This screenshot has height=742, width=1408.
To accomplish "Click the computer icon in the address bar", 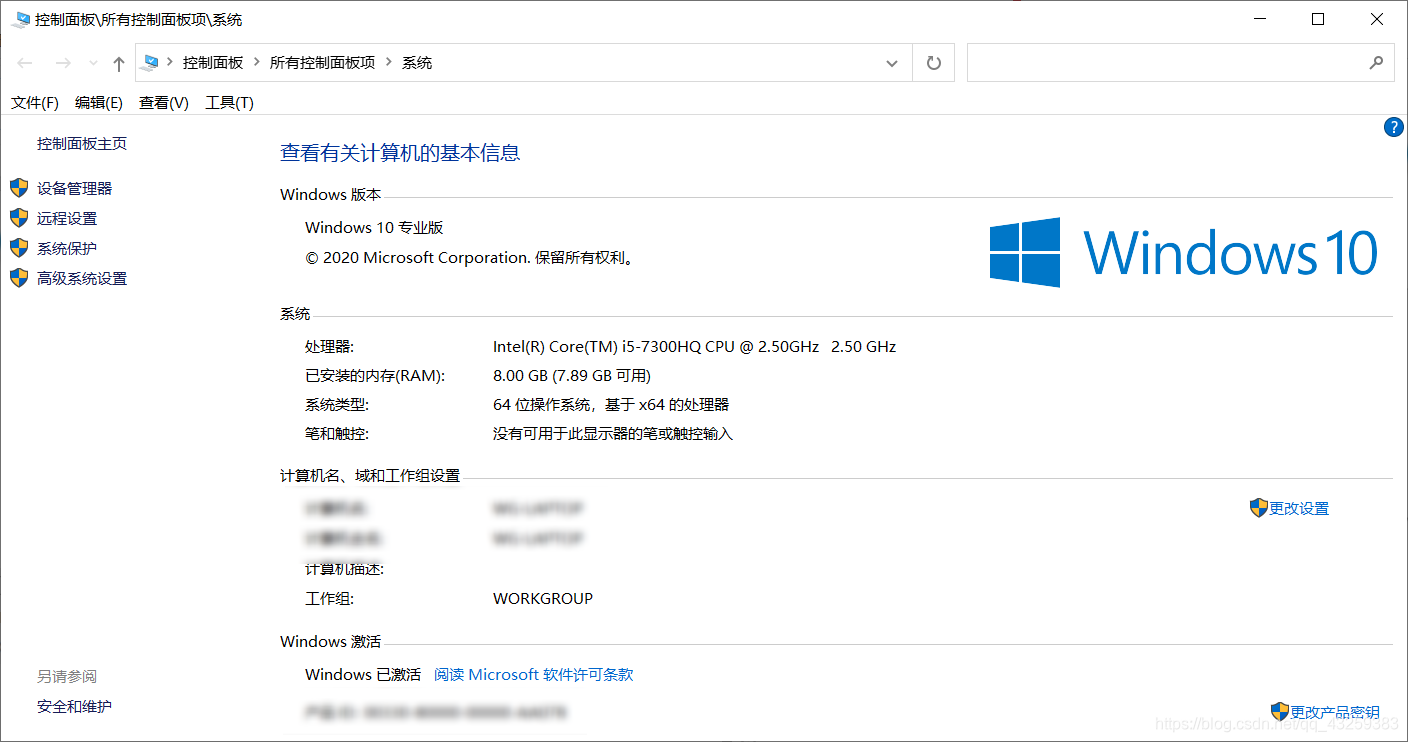I will pyautogui.click(x=151, y=62).
